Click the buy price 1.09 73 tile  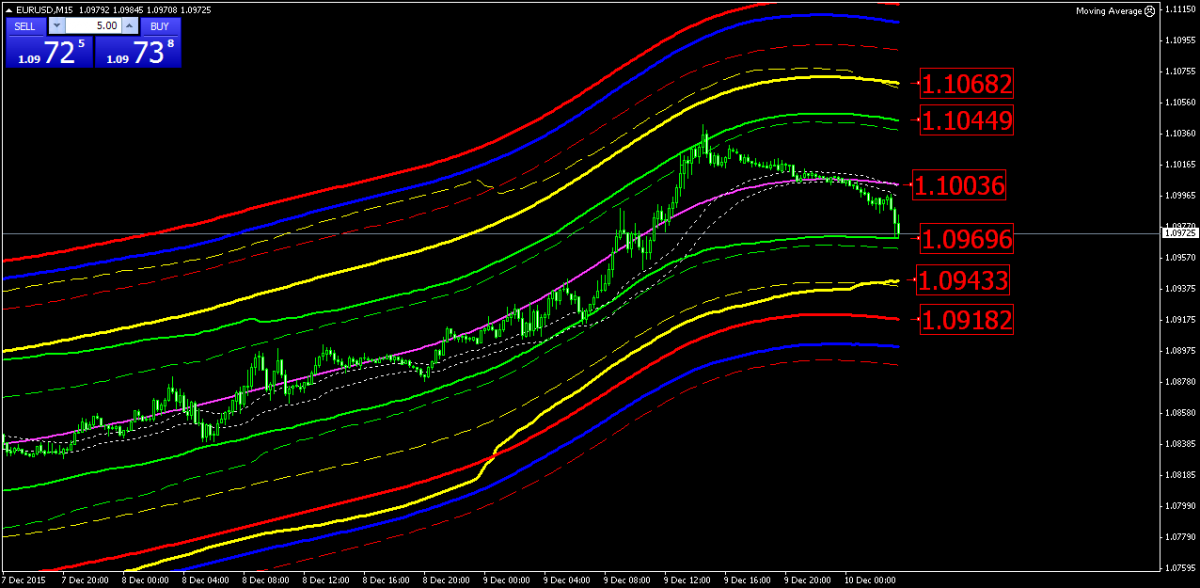click(139, 53)
